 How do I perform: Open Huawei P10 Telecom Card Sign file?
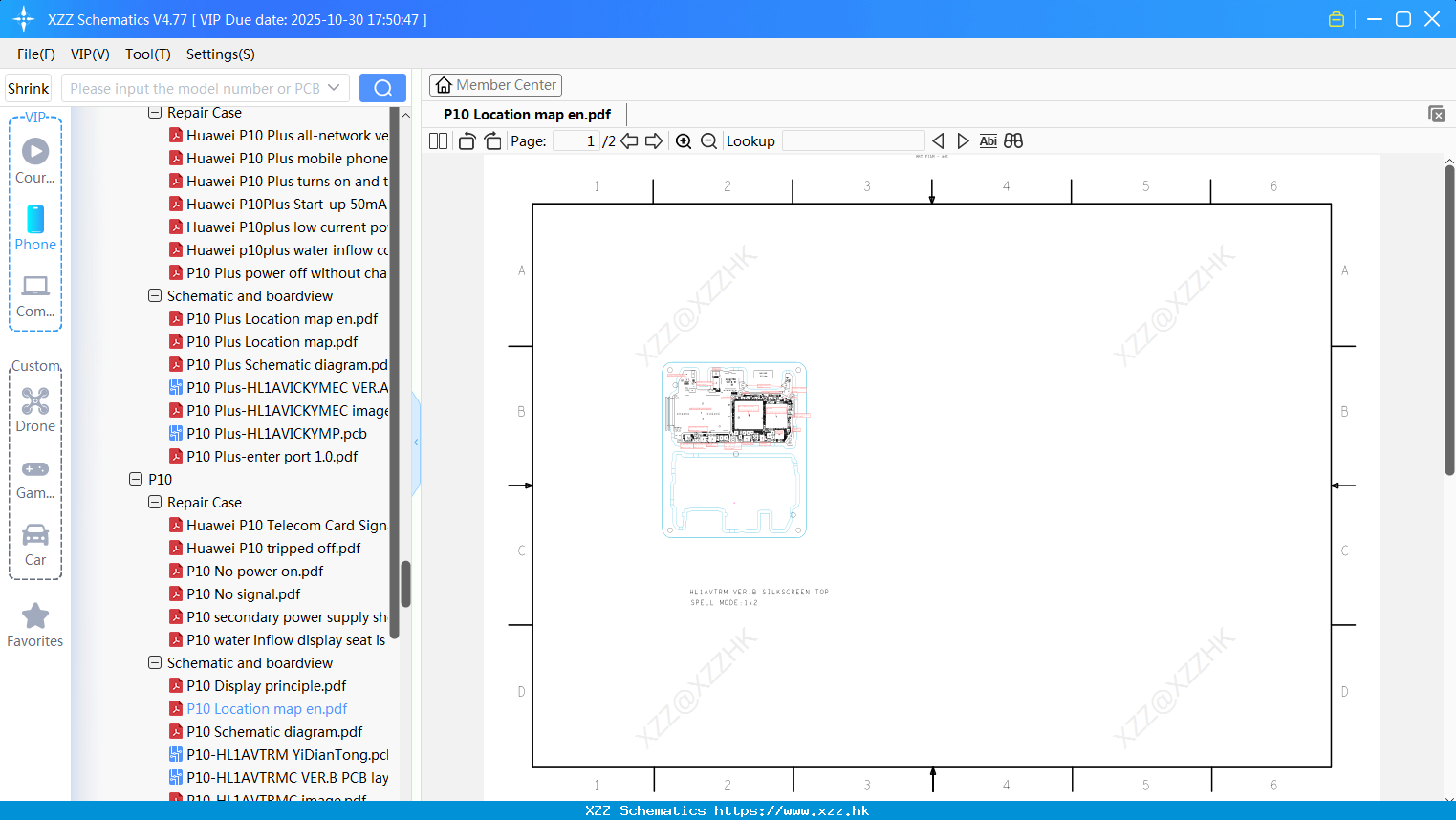click(278, 526)
